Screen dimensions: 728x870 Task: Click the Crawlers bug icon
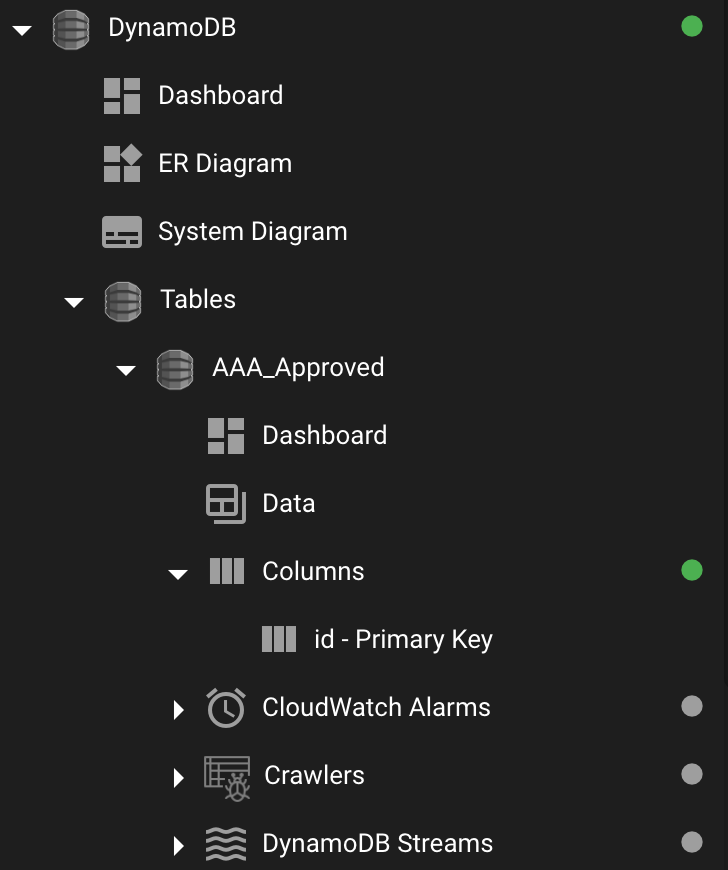227,778
